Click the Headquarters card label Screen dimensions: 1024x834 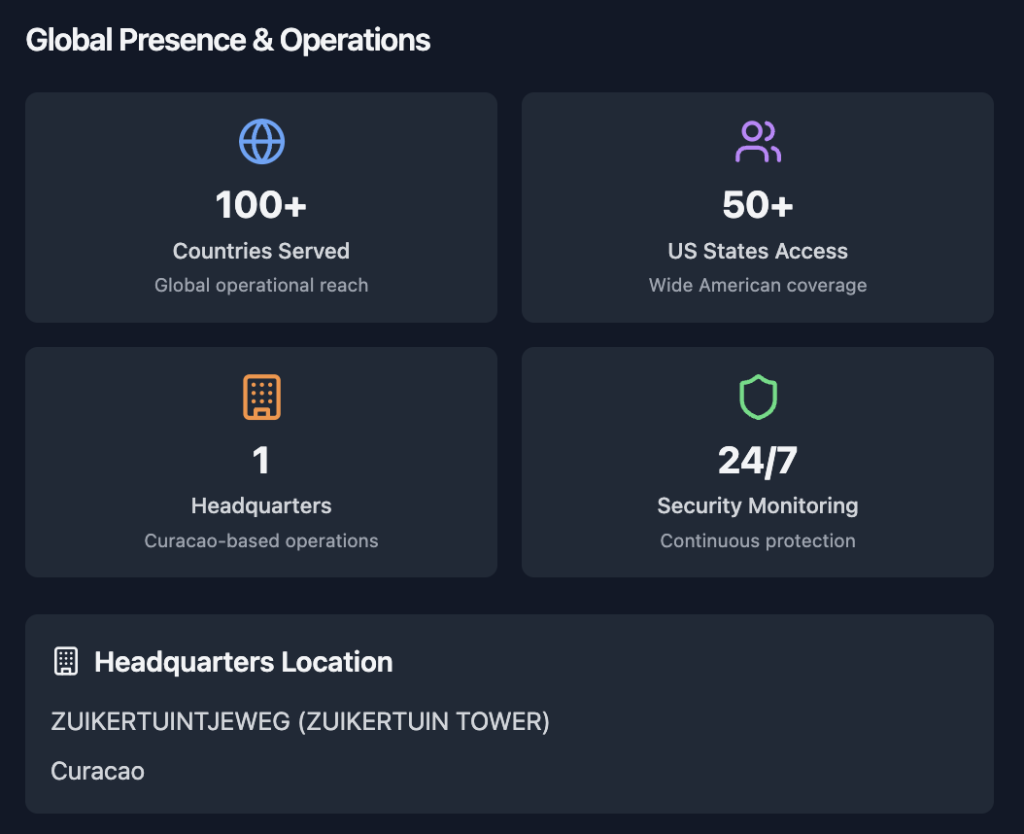coord(261,506)
